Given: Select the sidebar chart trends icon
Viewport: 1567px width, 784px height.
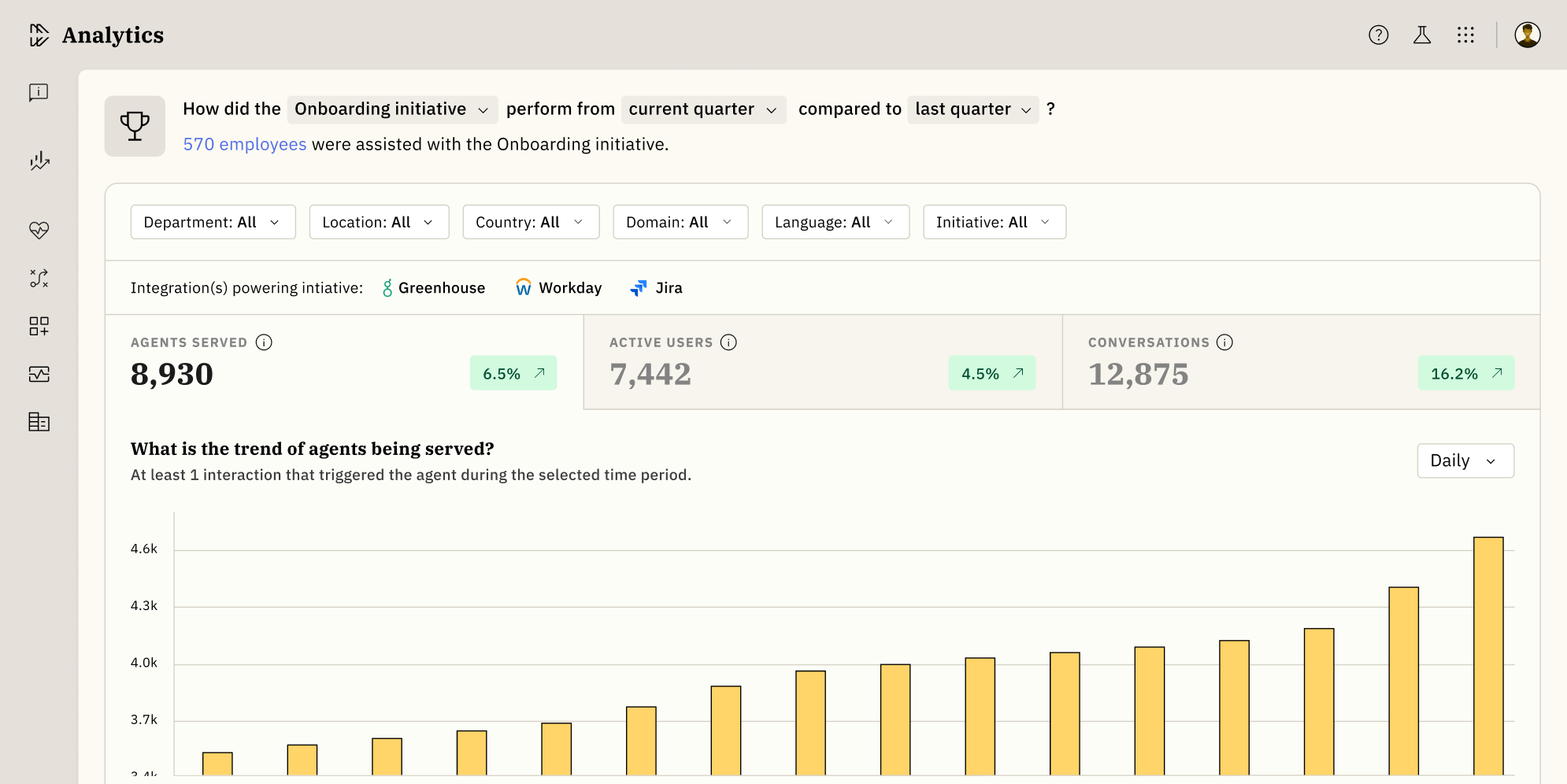Looking at the screenshot, I should tap(39, 161).
